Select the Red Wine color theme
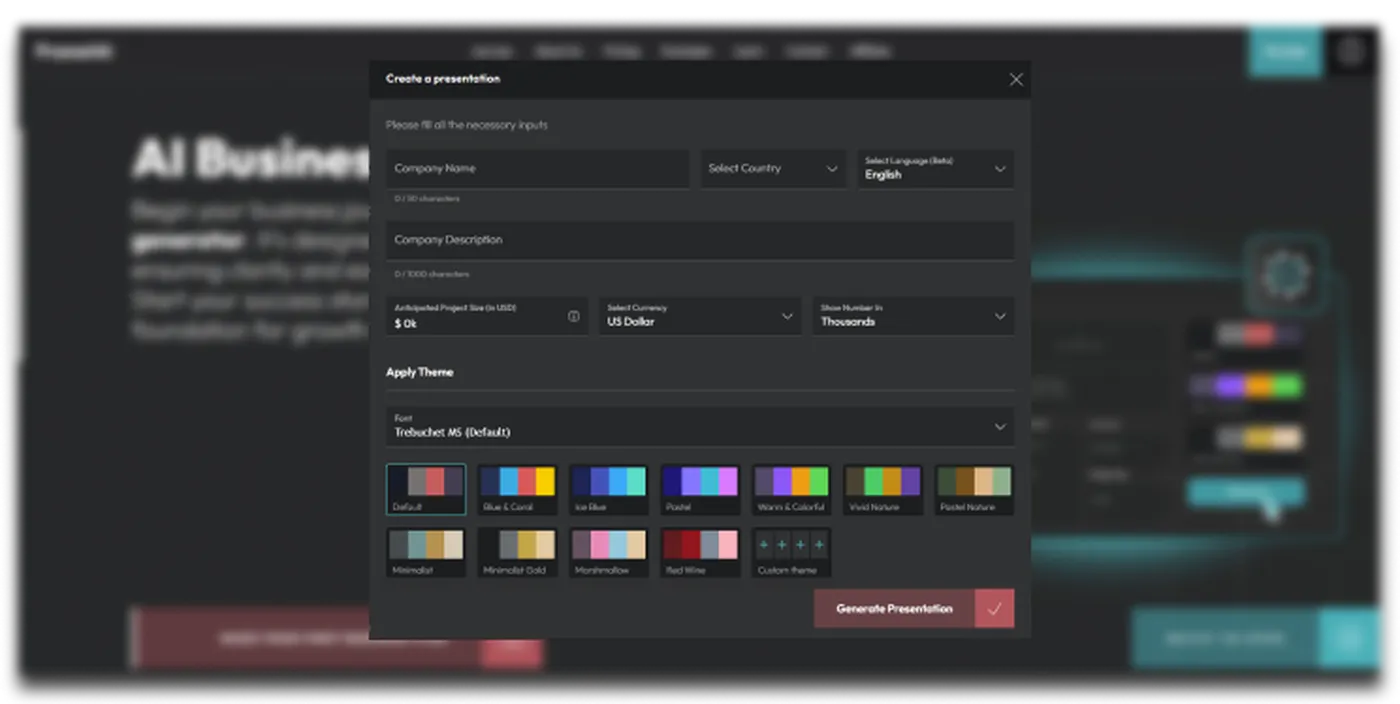This screenshot has width=1400, height=704. click(700, 552)
